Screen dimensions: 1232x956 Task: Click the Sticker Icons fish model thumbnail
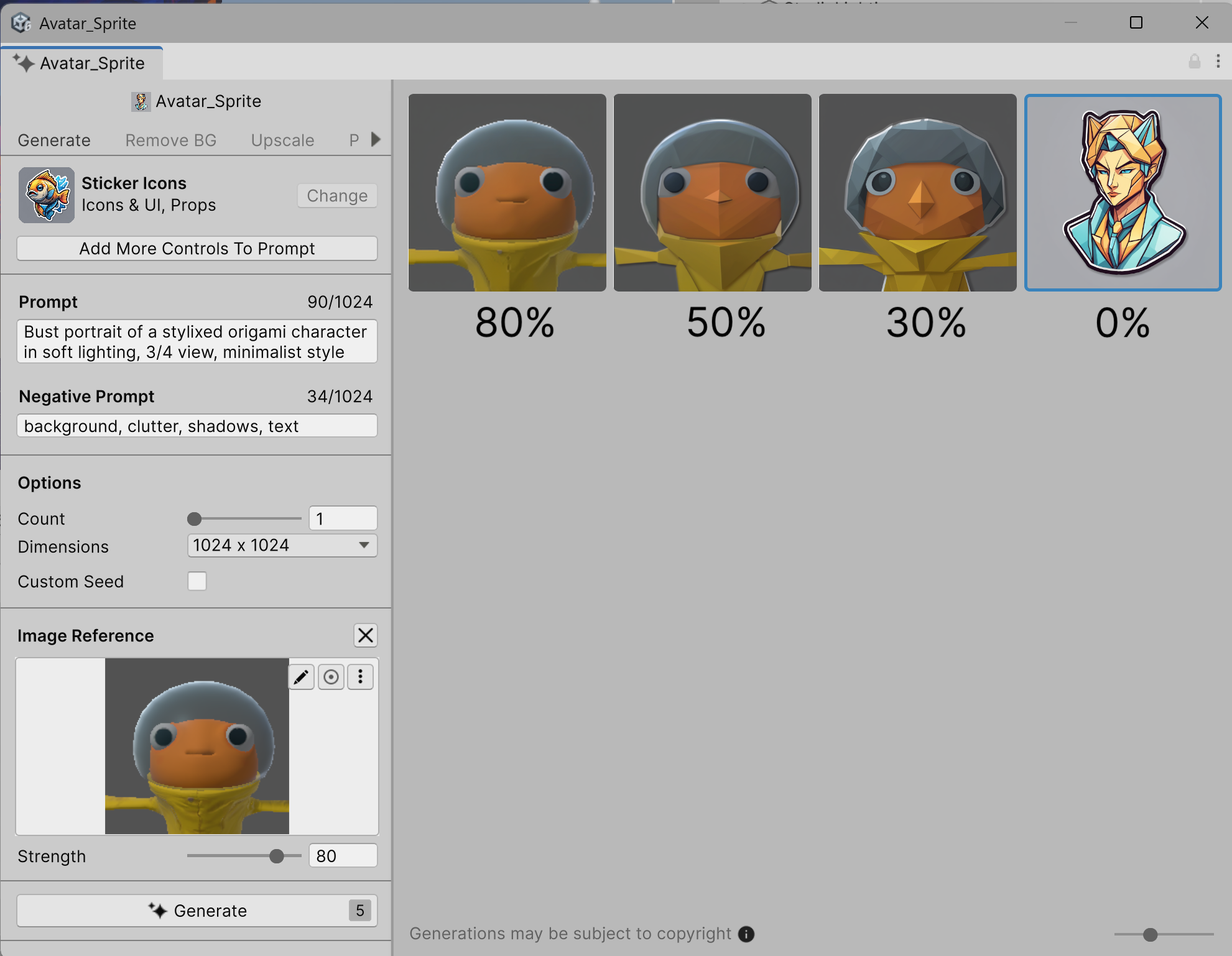tap(47, 195)
